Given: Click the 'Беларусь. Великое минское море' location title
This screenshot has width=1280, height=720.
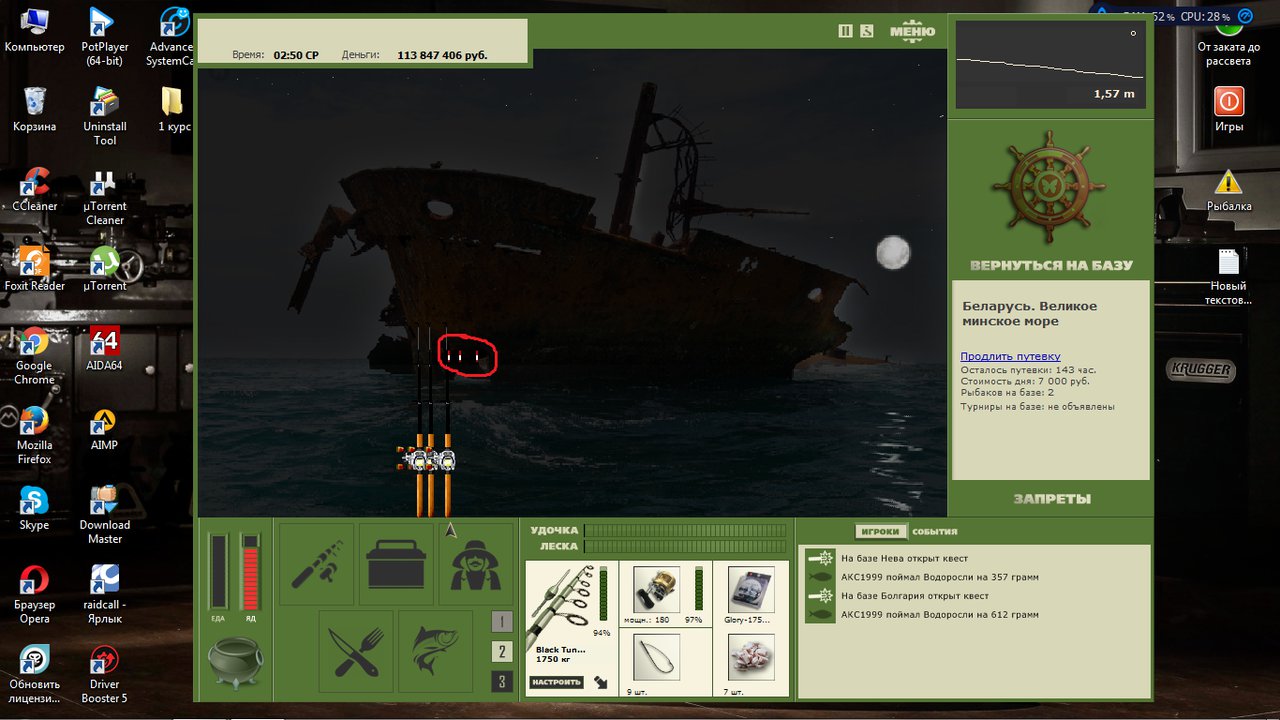Looking at the screenshot, I should tap(1029, 313).
